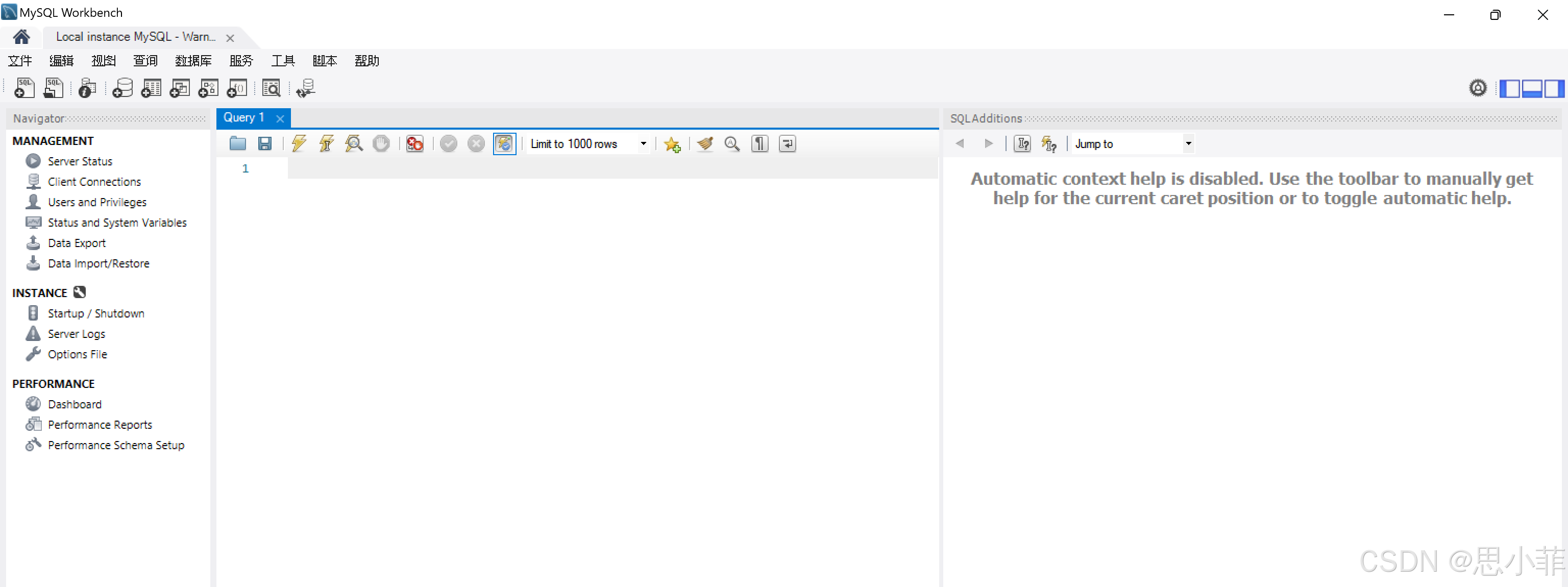This screenshot has width=1568, height=587.
Task: Open Client Connections in Navigator
Action: (94, 182)
